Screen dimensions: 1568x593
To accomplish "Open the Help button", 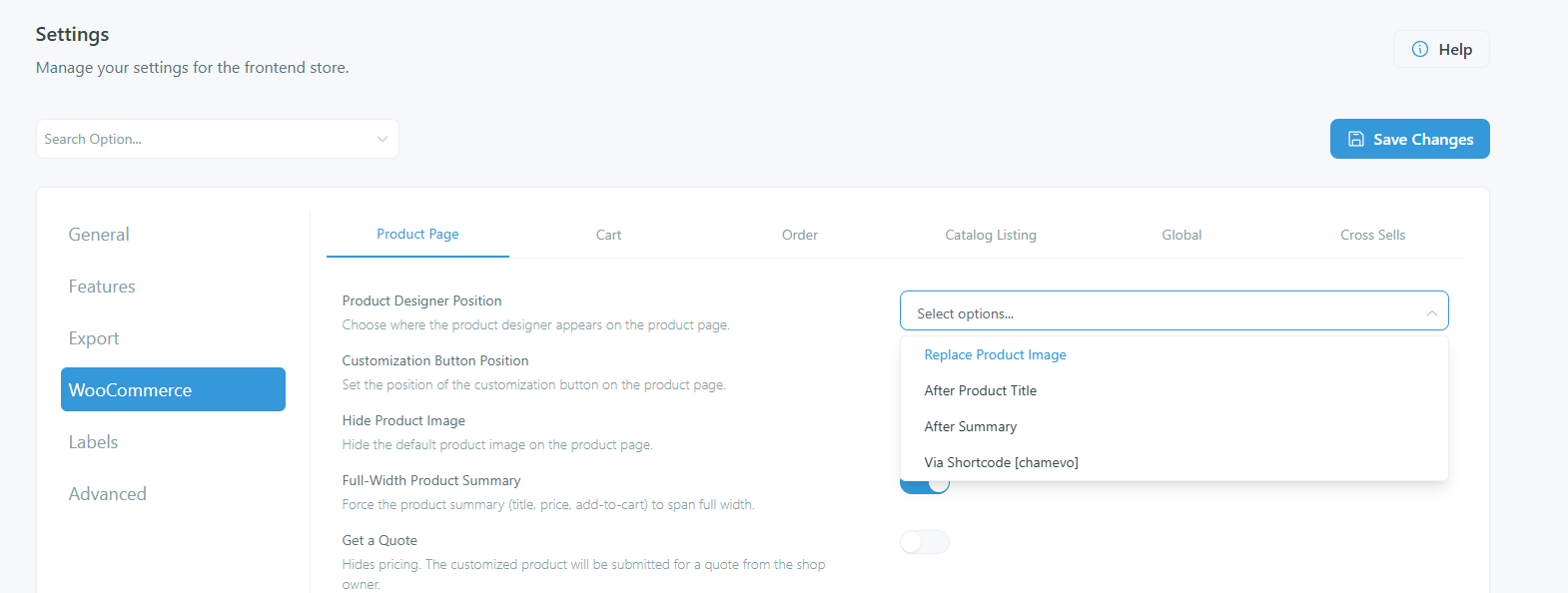I will pos(1441,49).
